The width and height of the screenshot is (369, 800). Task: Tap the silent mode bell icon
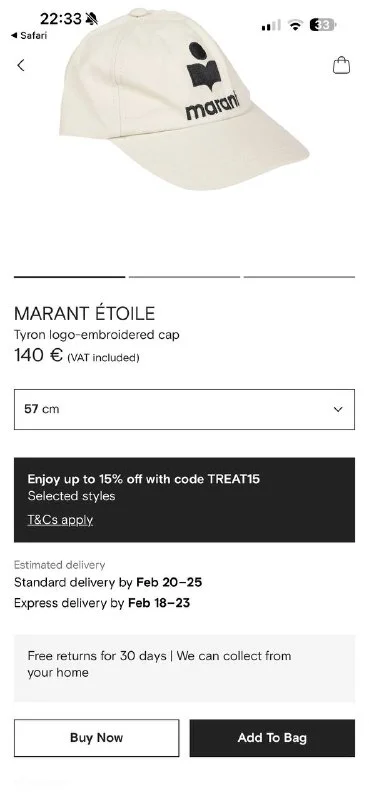(x=92, y=19)
